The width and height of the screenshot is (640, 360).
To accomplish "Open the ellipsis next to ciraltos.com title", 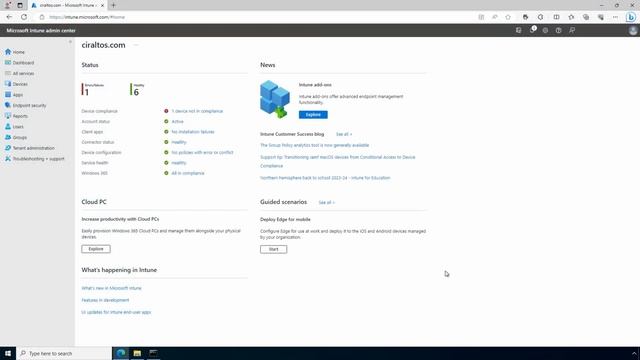I will (x=136, y=45).
